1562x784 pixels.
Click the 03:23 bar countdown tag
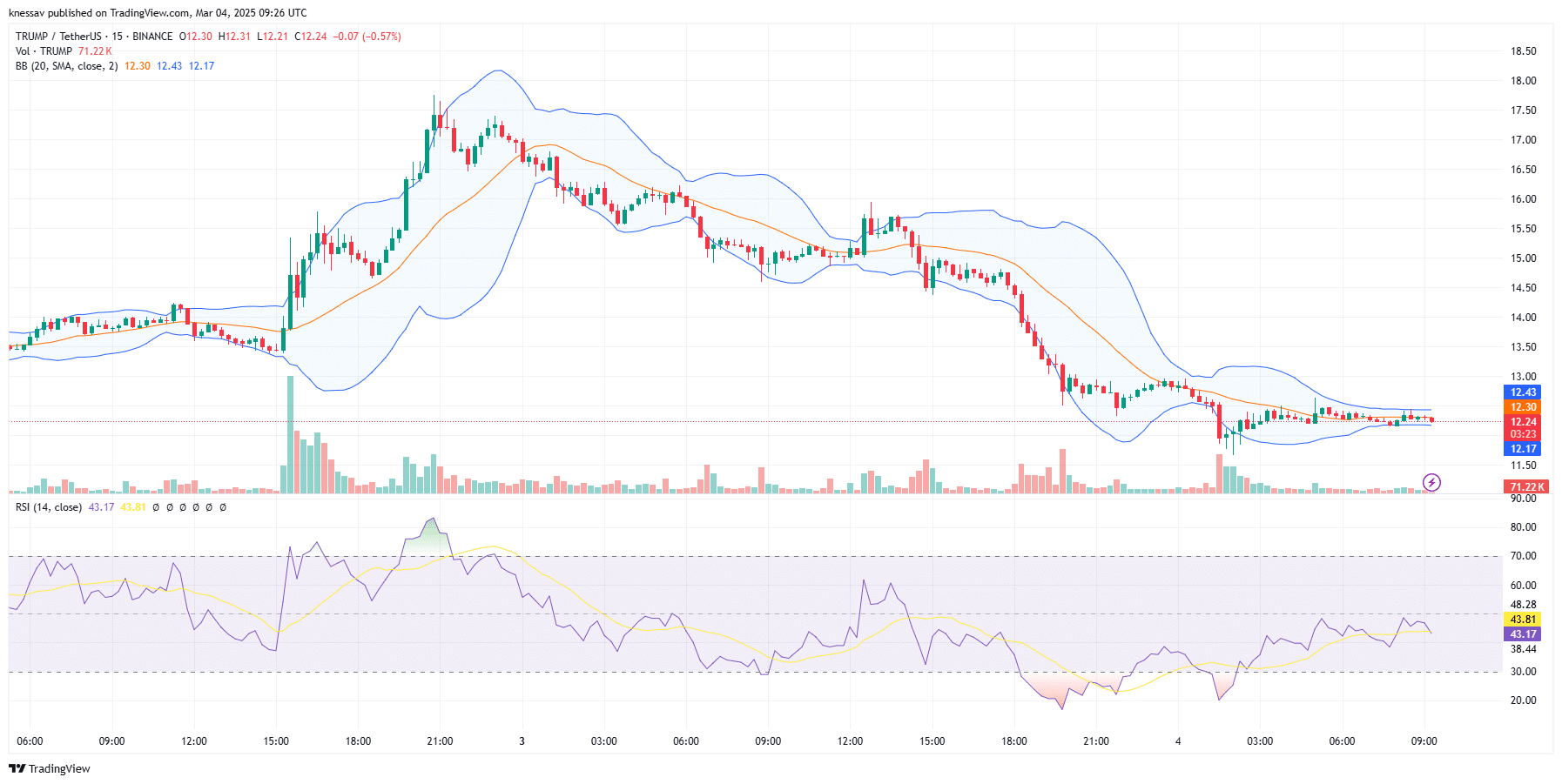click(1523, 434)
